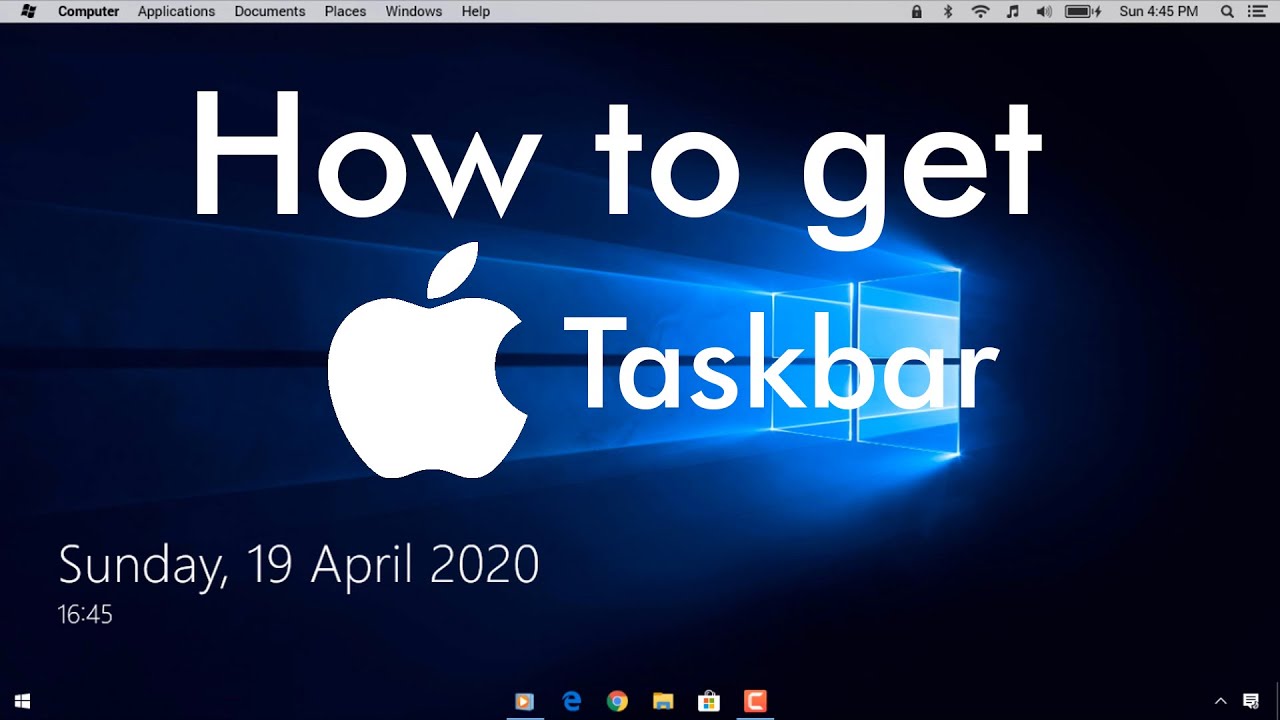Viewport: 1280px width, 720px height.
Task: Open the Windows logo menu in top bar
Action: click(x=28, y=12)
